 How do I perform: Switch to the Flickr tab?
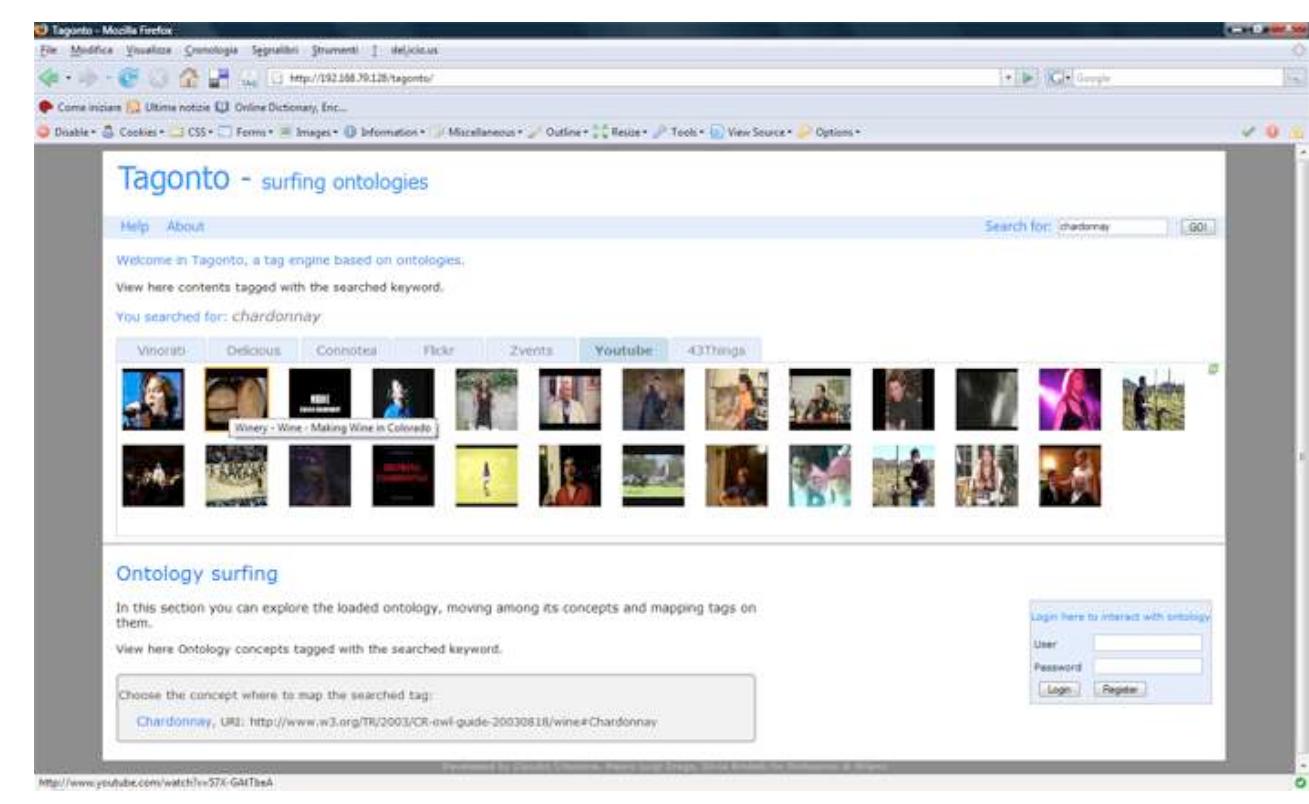tap(440, 350)
